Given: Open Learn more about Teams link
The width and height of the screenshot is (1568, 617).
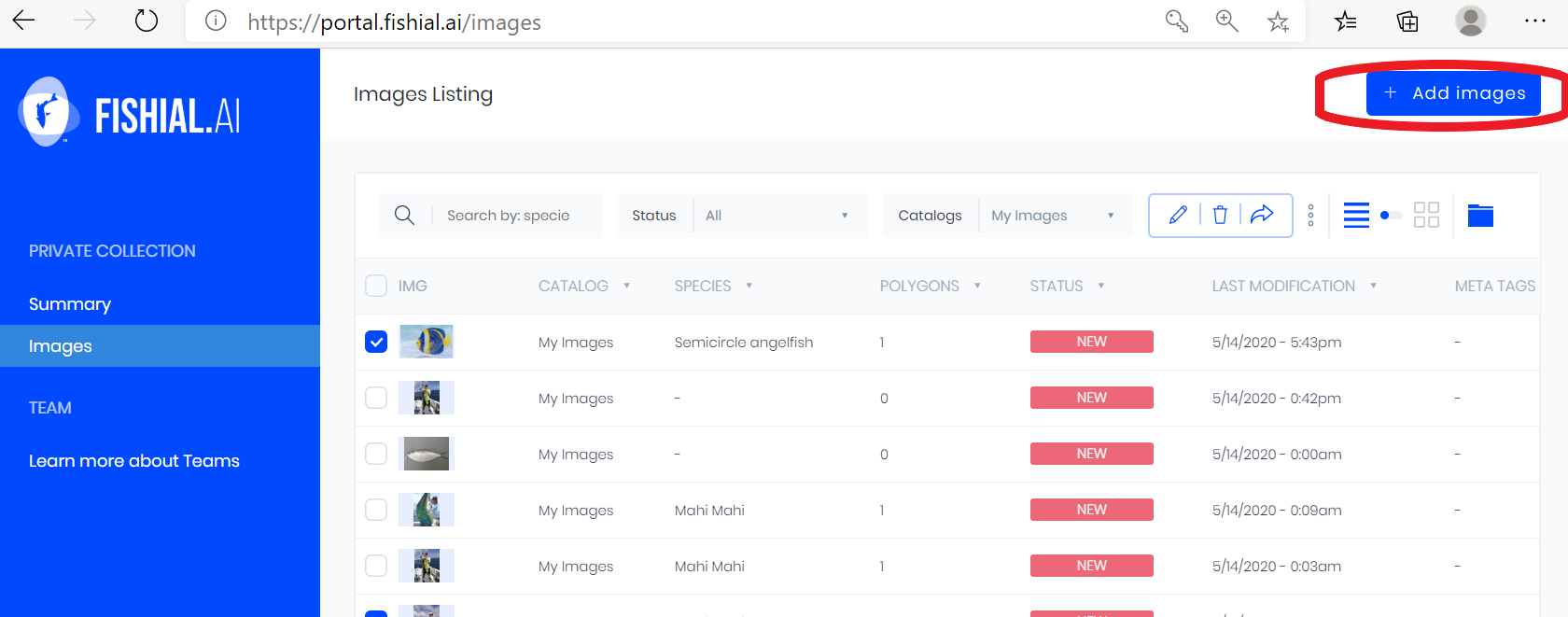Looking at the screenshot, I should 134,461.
